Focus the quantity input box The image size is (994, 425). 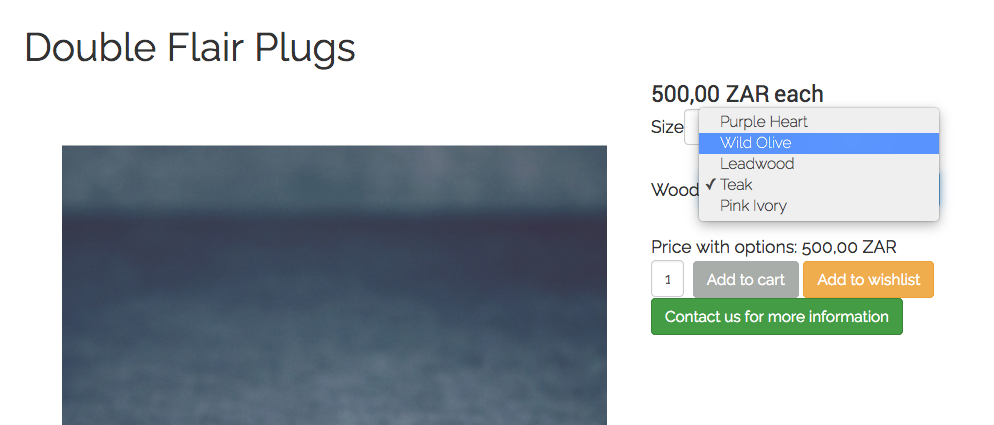[x=668, y=279]
